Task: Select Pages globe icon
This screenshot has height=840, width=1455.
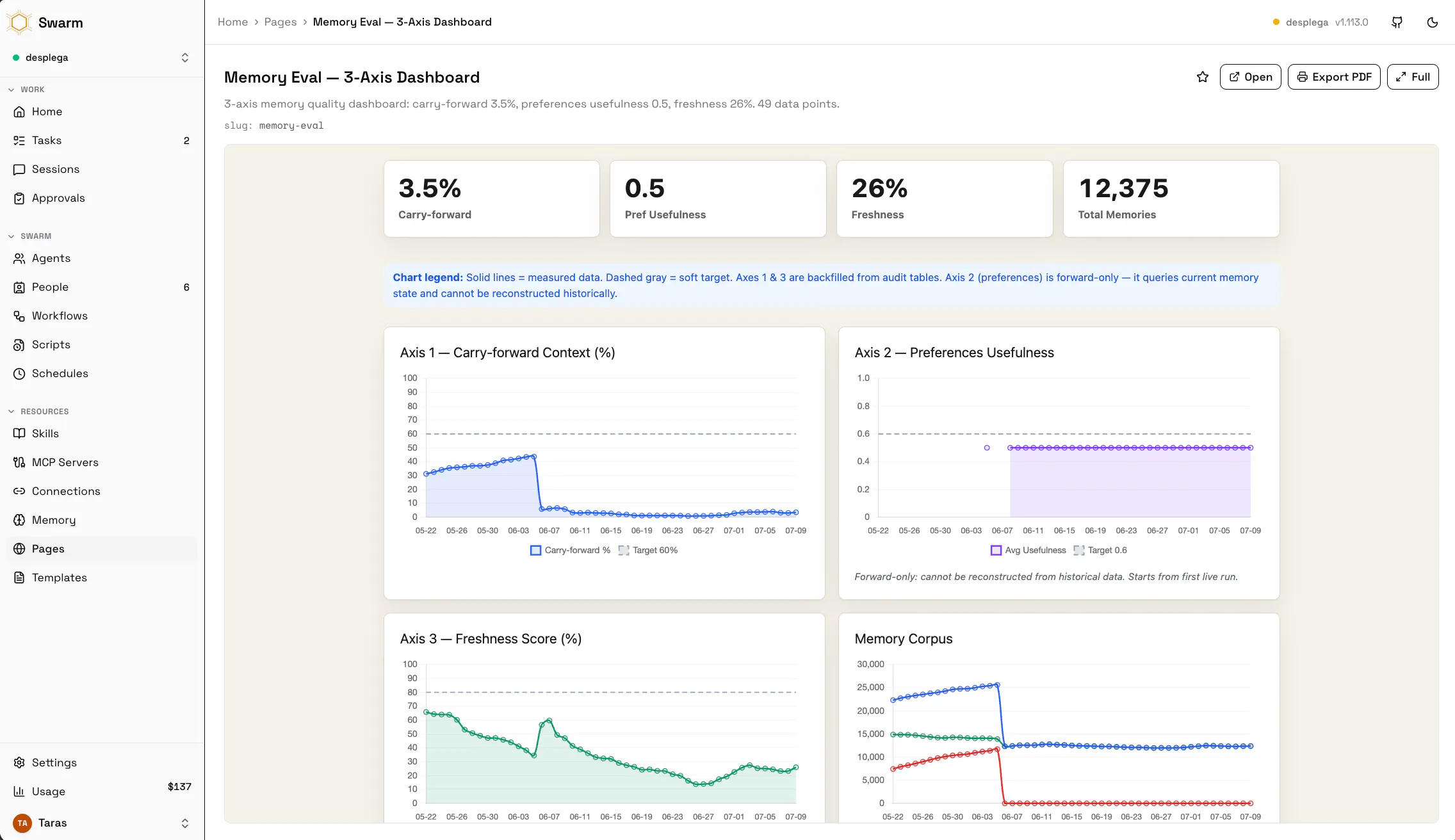Action: (19, 549)
